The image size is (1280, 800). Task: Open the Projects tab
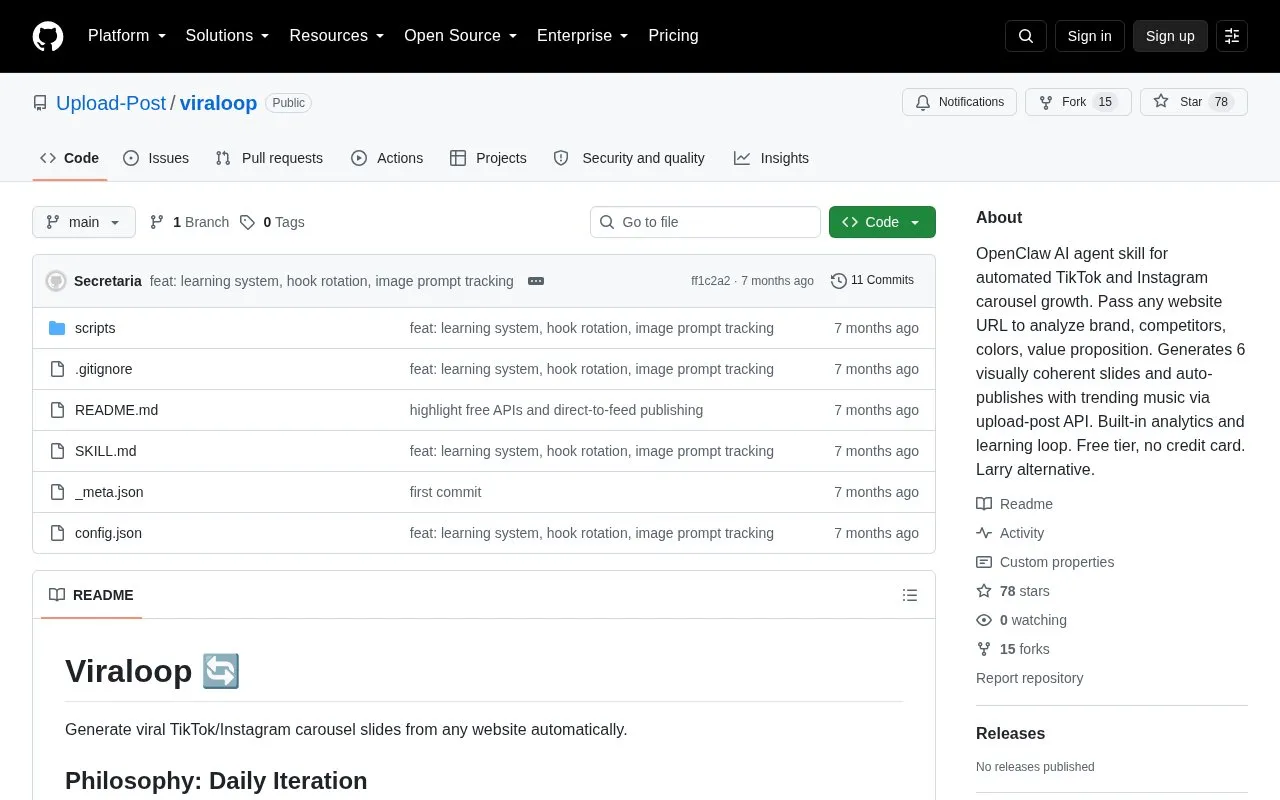point(488,158)
